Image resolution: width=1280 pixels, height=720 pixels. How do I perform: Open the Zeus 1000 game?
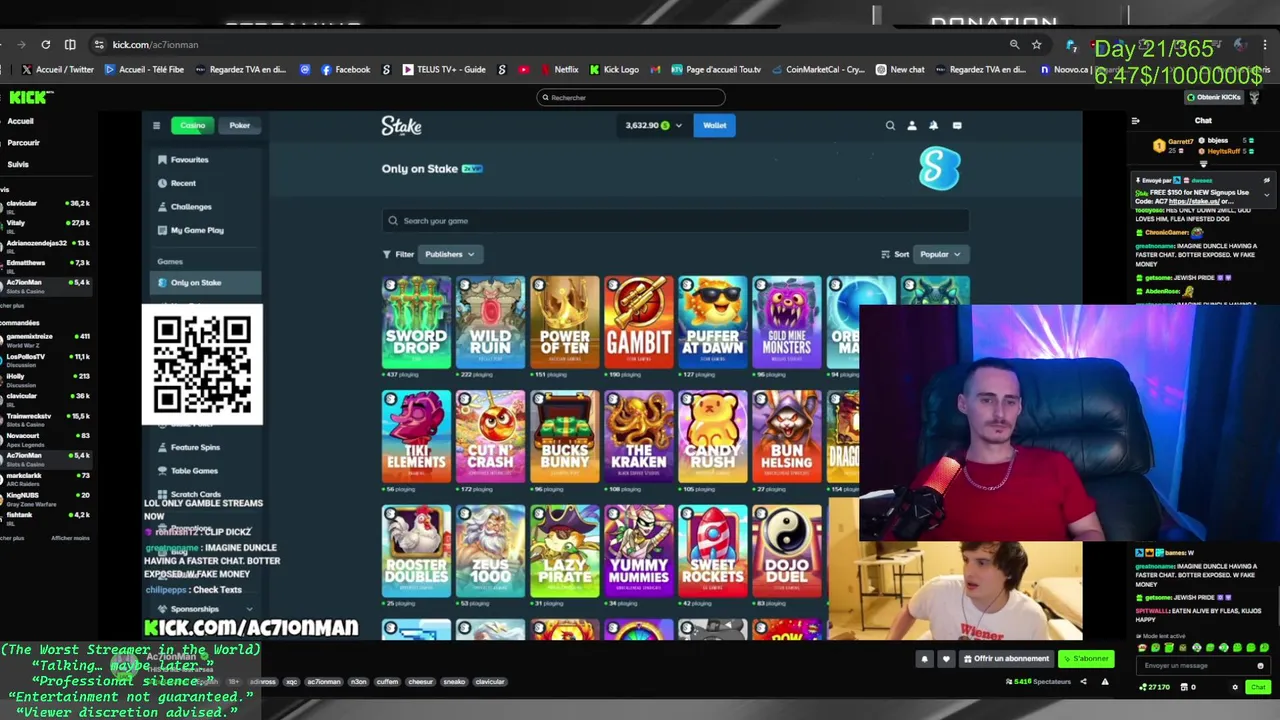(490, 551)
